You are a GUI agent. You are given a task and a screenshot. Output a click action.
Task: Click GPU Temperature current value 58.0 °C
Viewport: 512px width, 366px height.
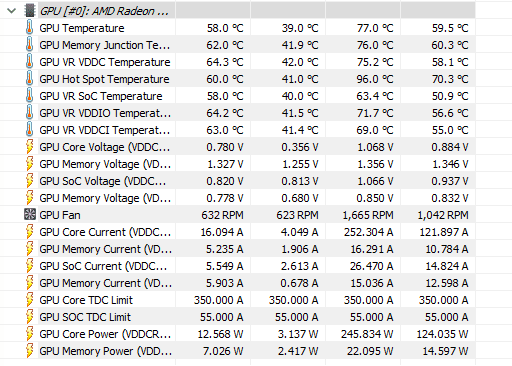(225, 28)
